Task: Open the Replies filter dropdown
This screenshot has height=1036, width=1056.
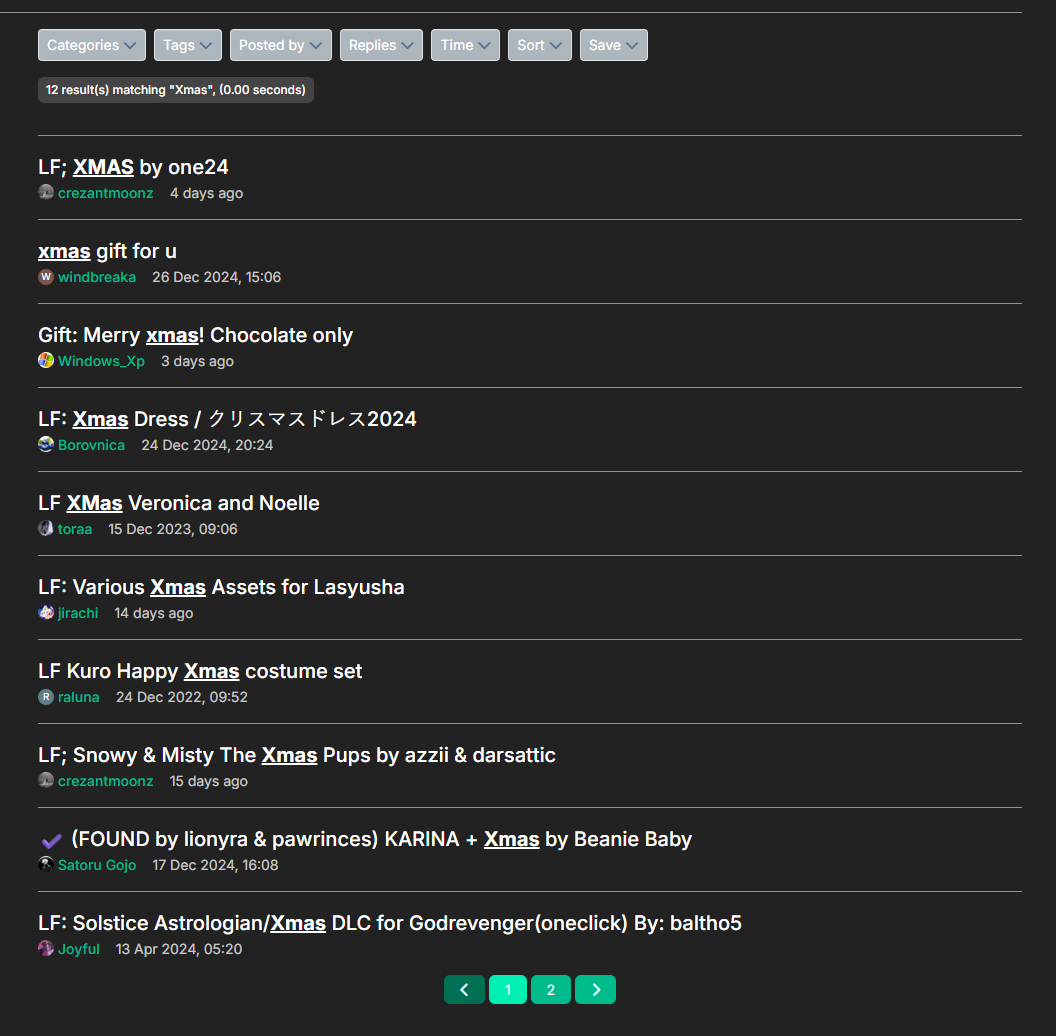Action: tap(381, 45)
